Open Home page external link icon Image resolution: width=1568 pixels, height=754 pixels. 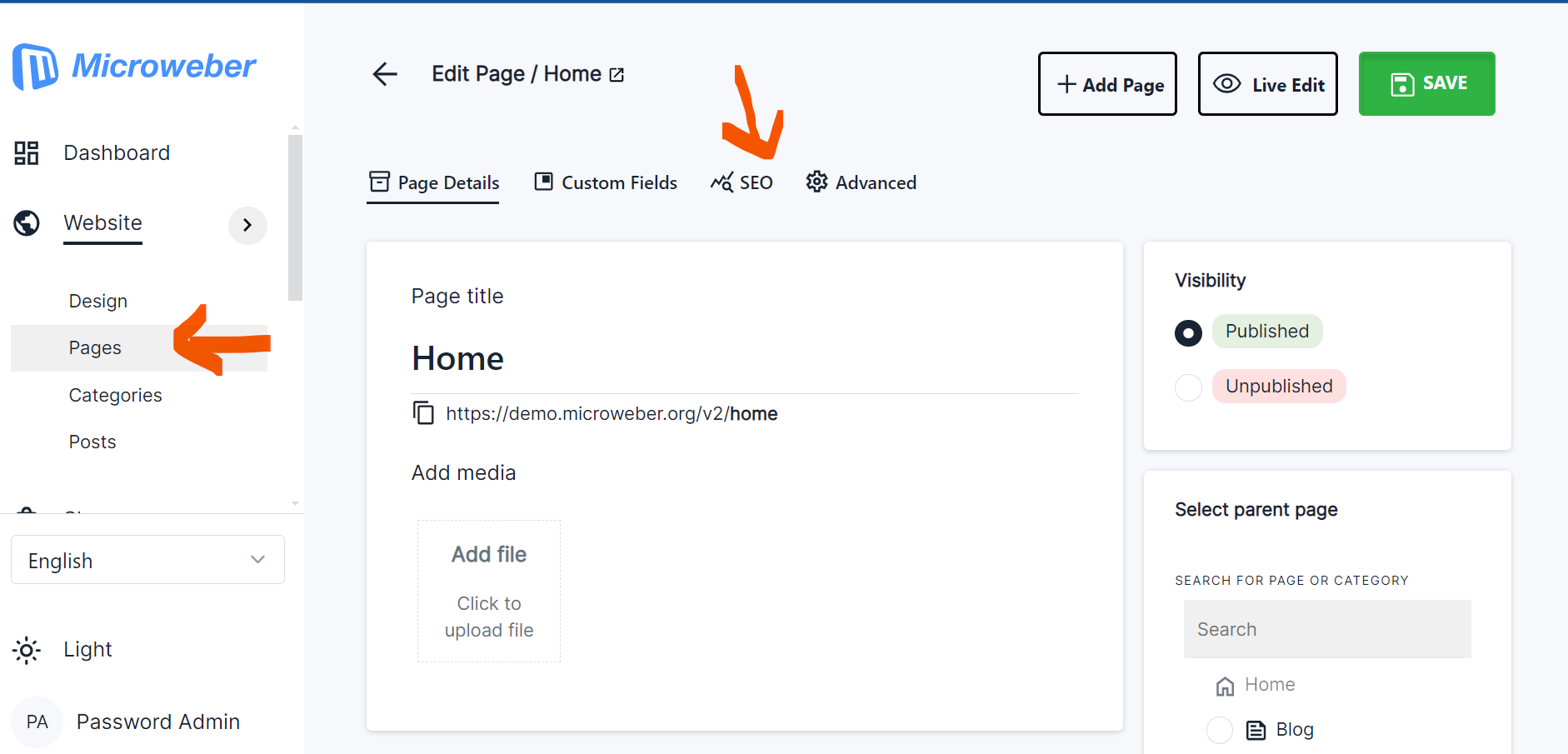(x=617, y=75)
